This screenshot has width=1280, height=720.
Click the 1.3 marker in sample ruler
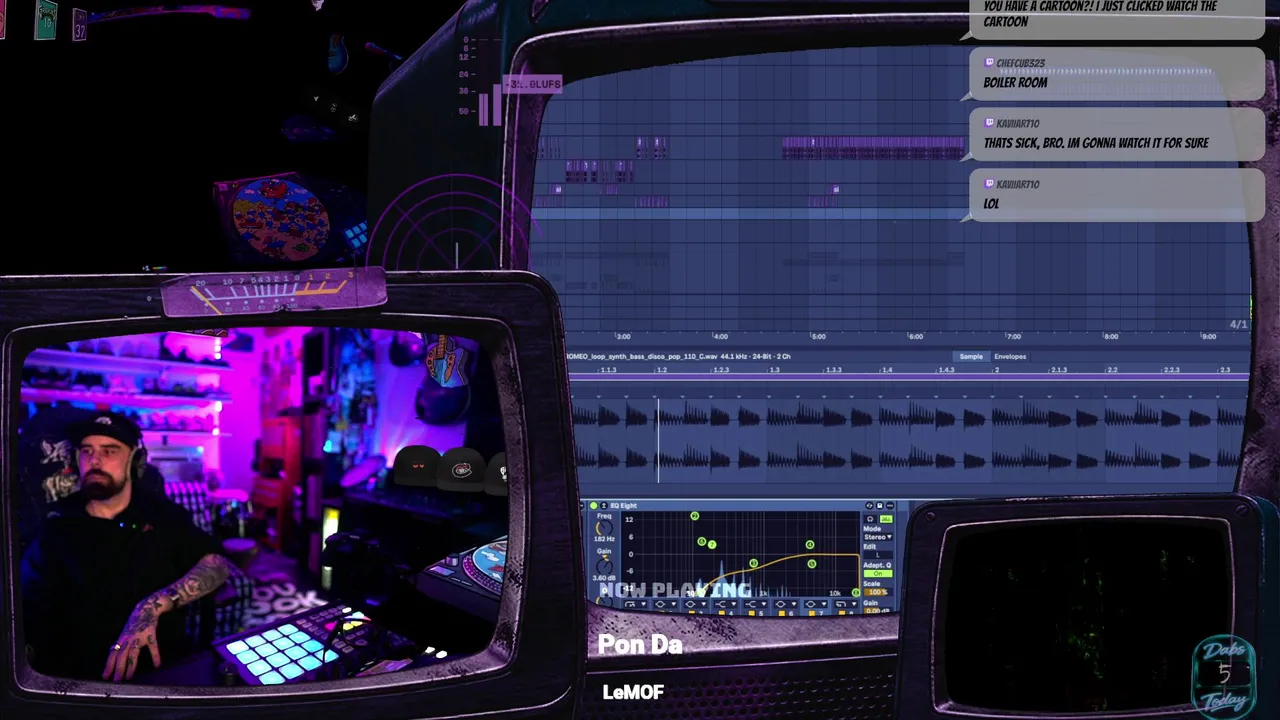pyautogui.click(x=775, y=370)
